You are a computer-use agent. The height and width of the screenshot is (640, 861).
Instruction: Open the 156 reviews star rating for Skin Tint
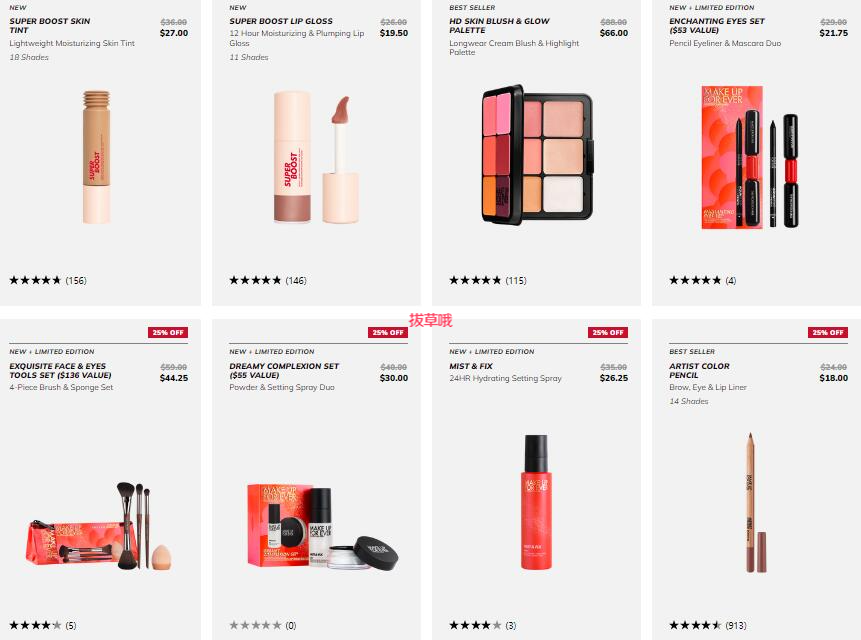[48, 280]
